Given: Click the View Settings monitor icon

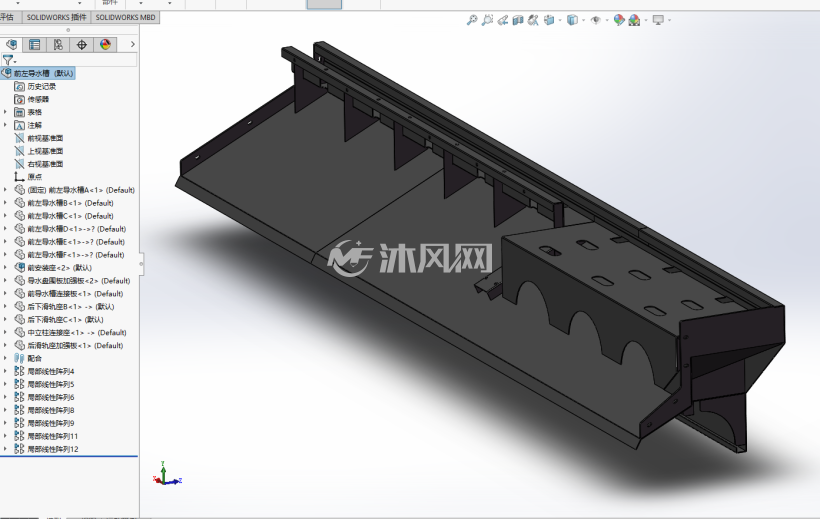Looking at the screenshot, I should pyautogui.click(x=658, y=20).
